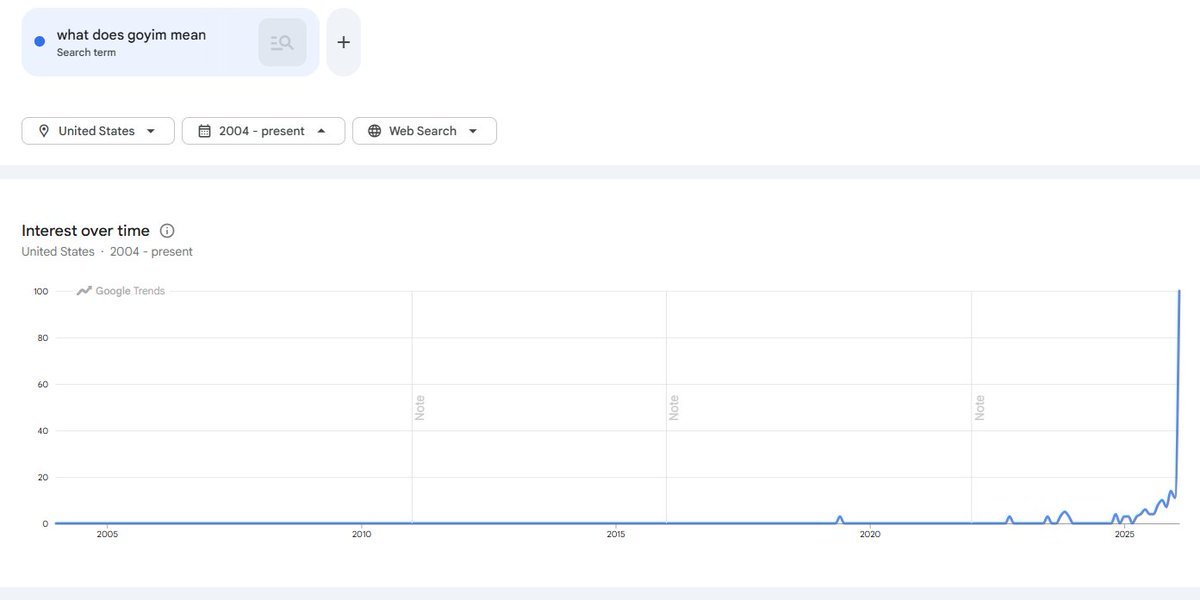
Task: Click the 2025 x-axis label
Action: click(x=1125, y=535)
